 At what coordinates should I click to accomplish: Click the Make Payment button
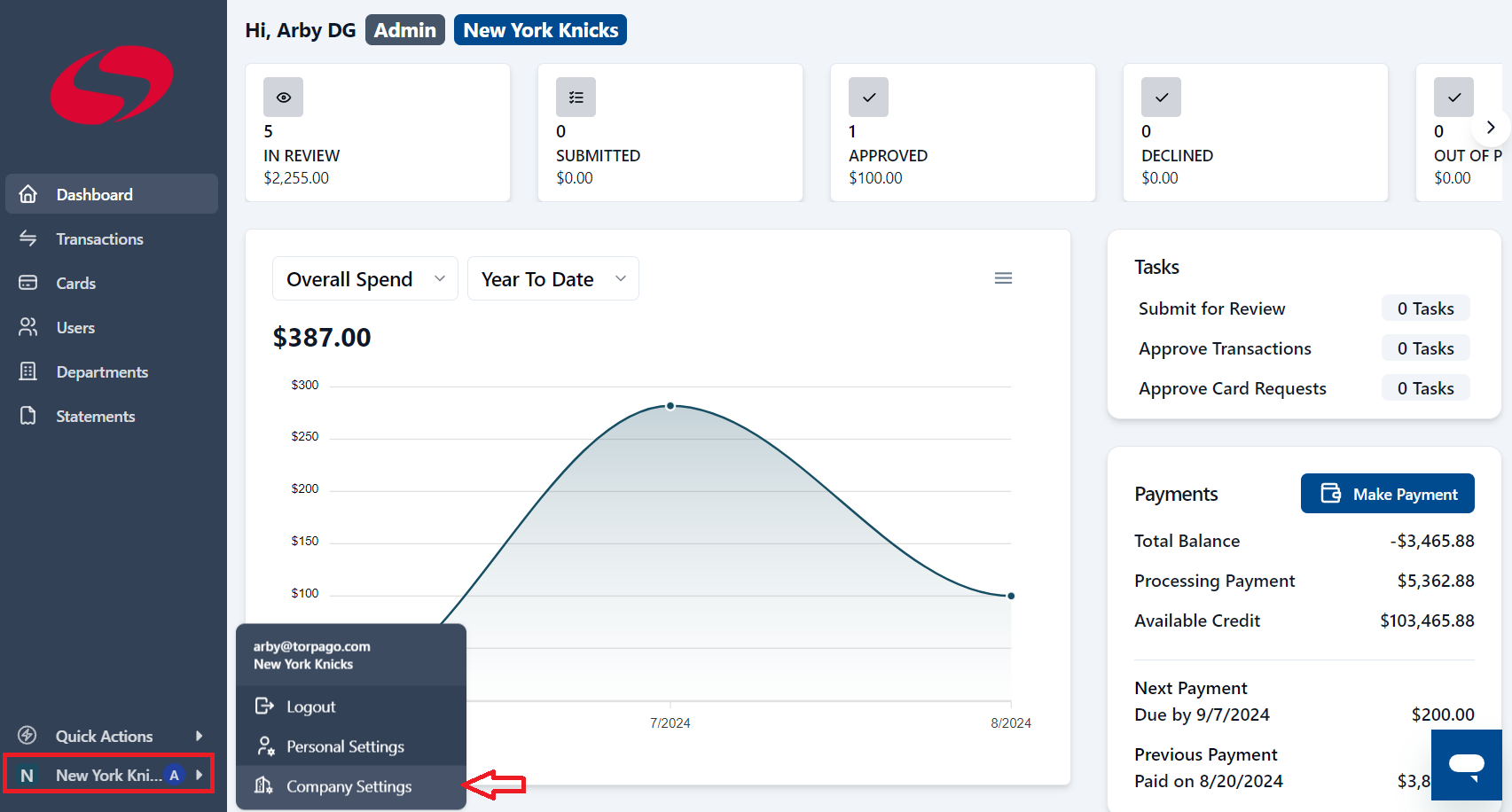[1388, 494]
